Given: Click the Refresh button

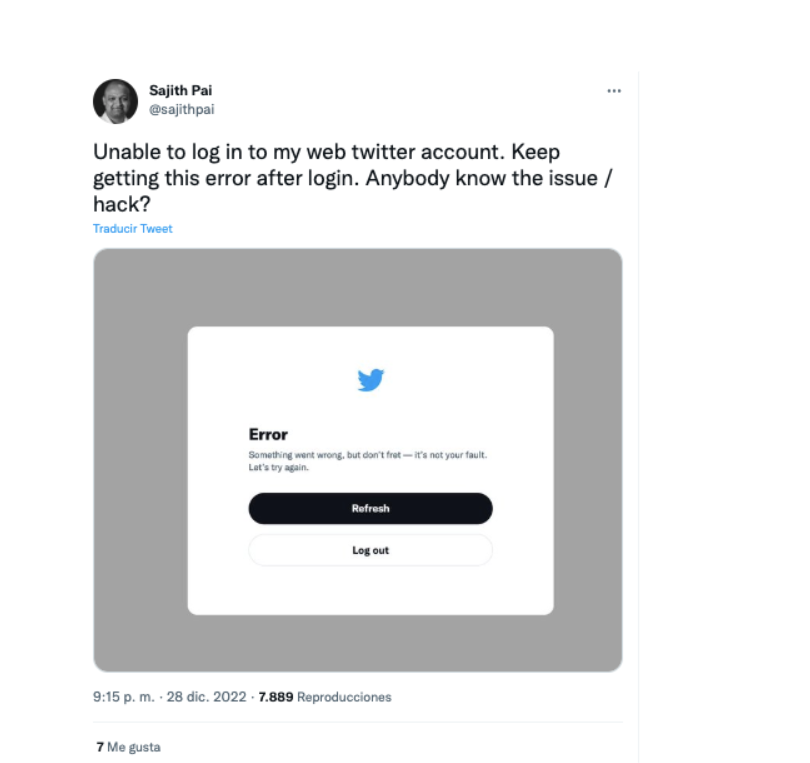Looking at the screenshot, I should [370, 508].
